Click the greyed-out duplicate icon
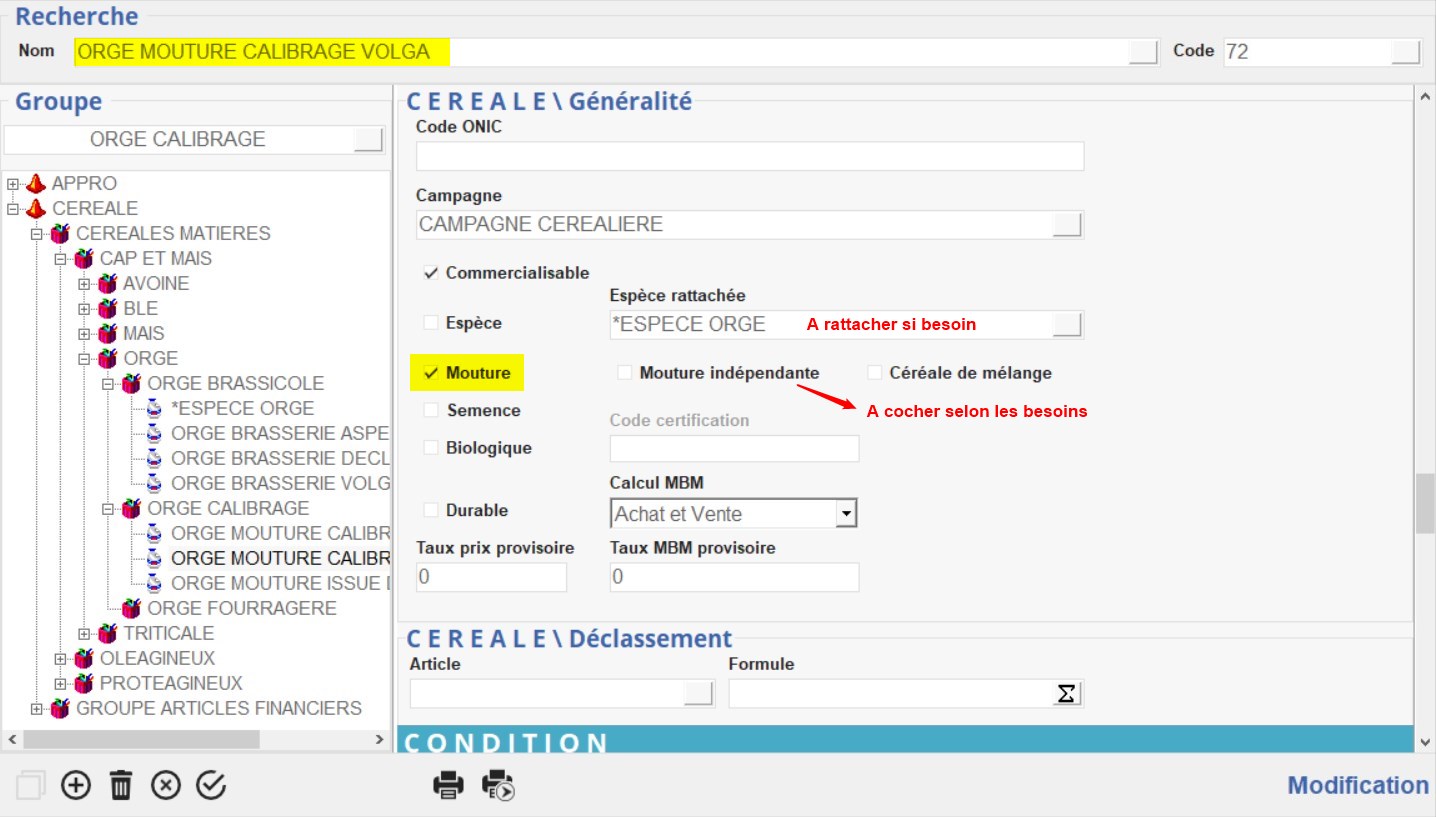Screen dimensions: 1436x817 point(31,786)
